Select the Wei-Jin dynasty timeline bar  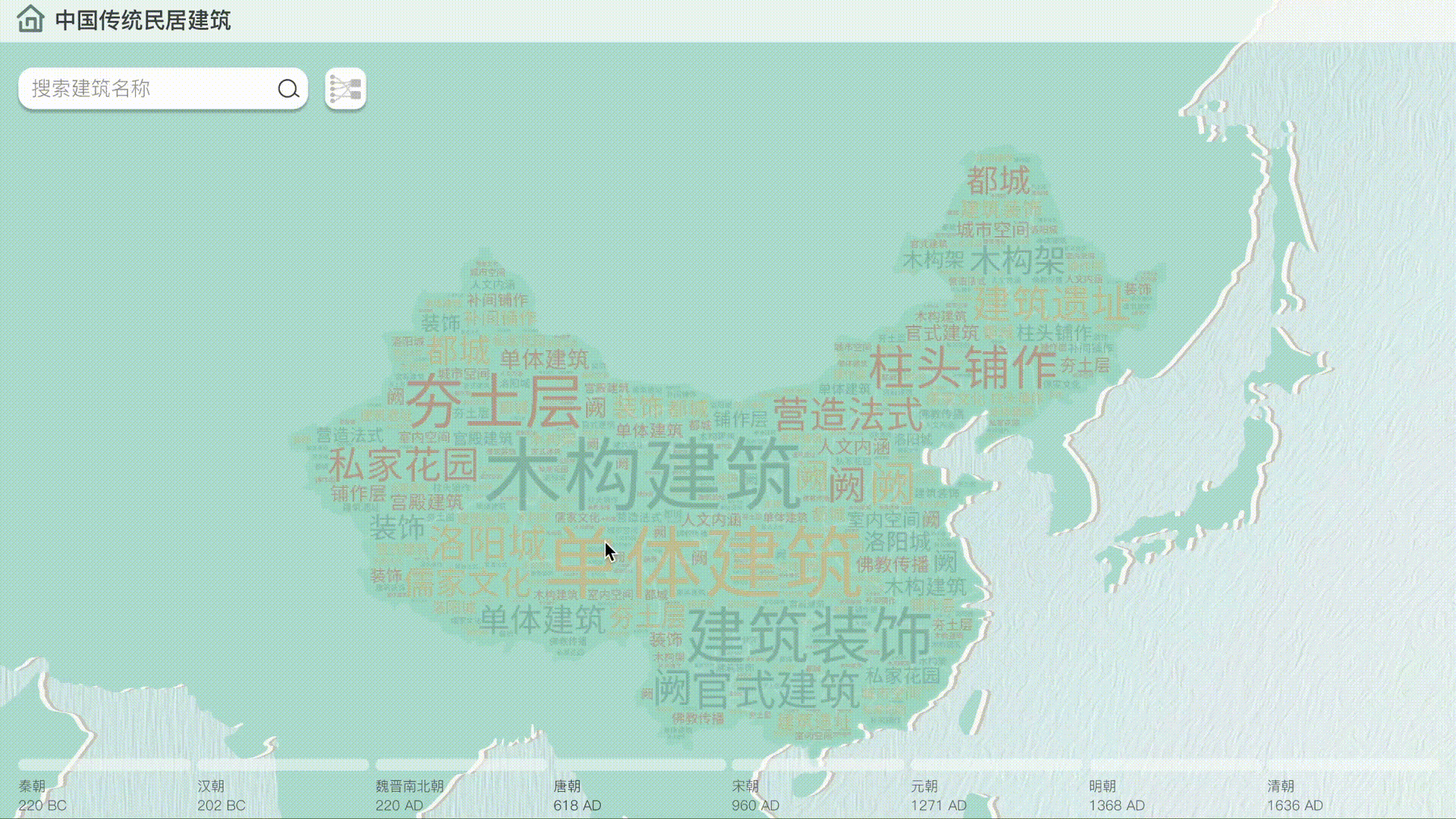coord(461,764)
